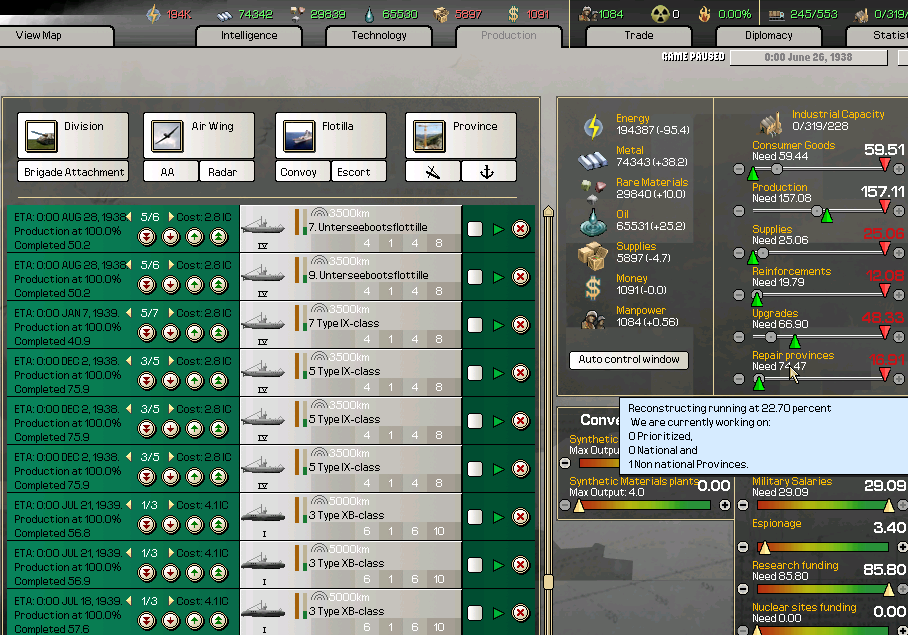Open the Diplomacy tab

click(x=768, y=36)
